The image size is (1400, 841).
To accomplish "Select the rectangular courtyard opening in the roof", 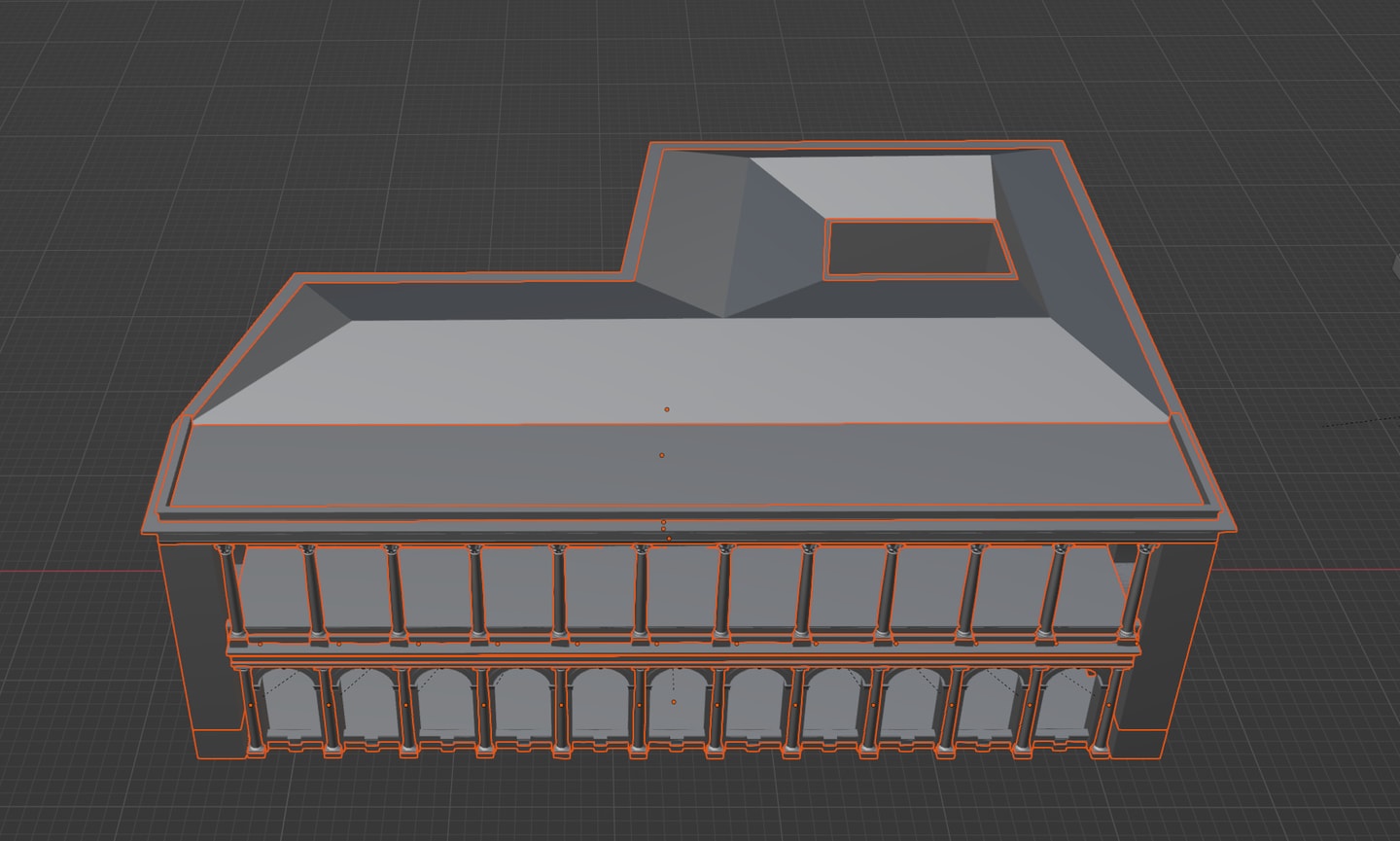I will (x=920, y=249).
